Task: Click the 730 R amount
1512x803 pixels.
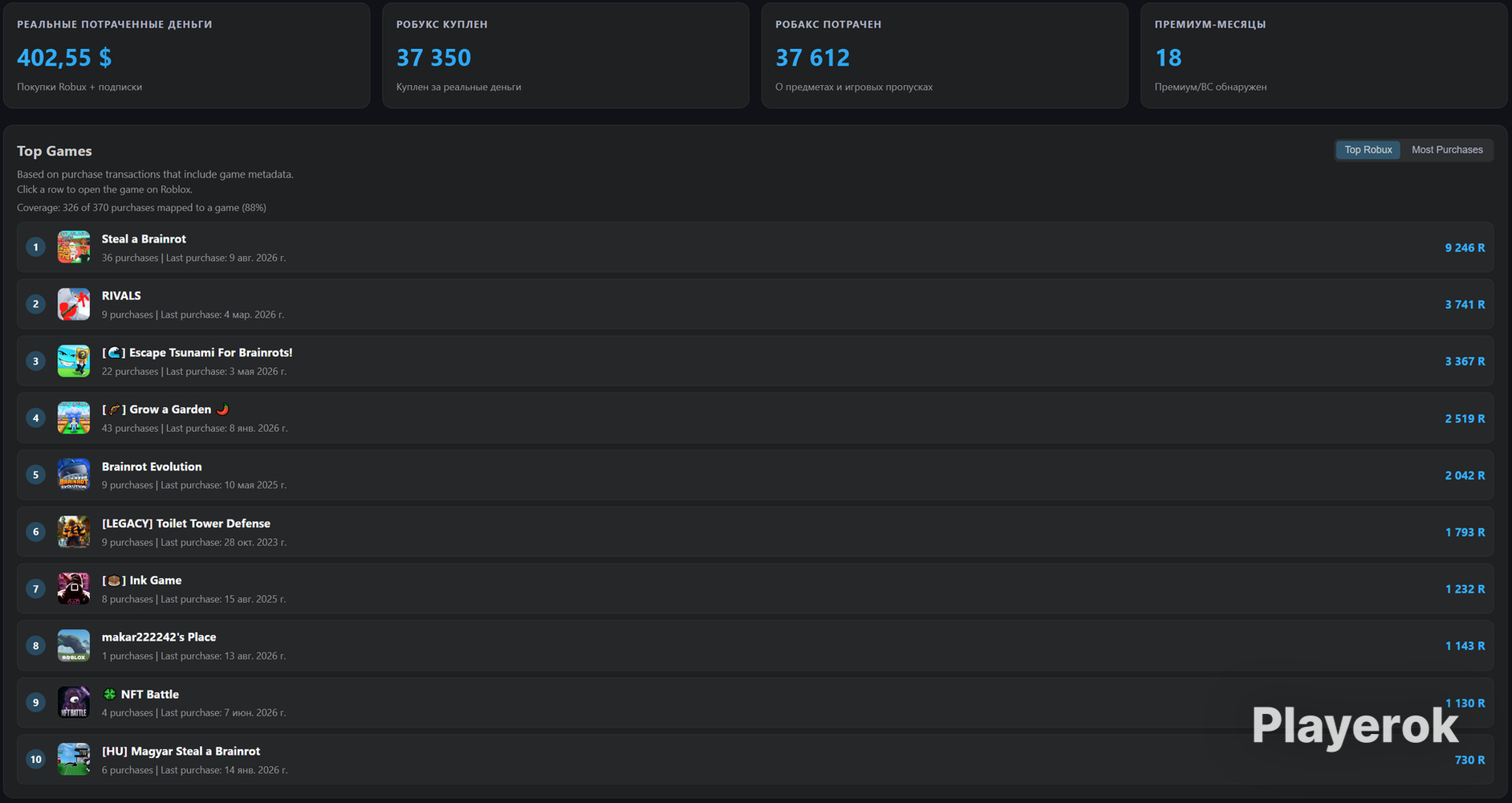Action: [1470, 760]
